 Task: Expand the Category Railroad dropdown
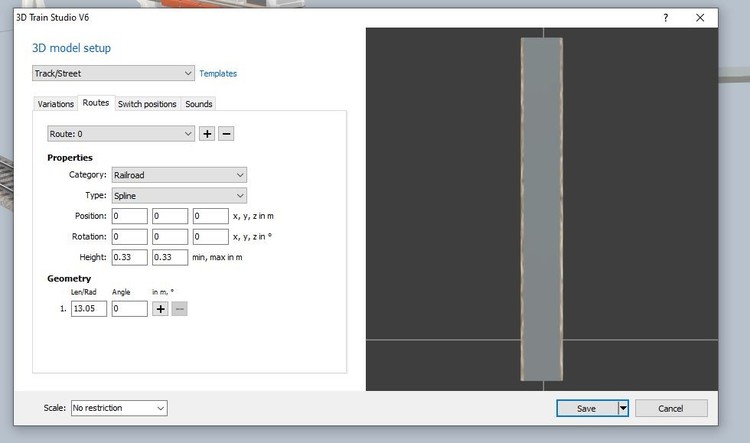pyautogui.click(x=179, y=175)
